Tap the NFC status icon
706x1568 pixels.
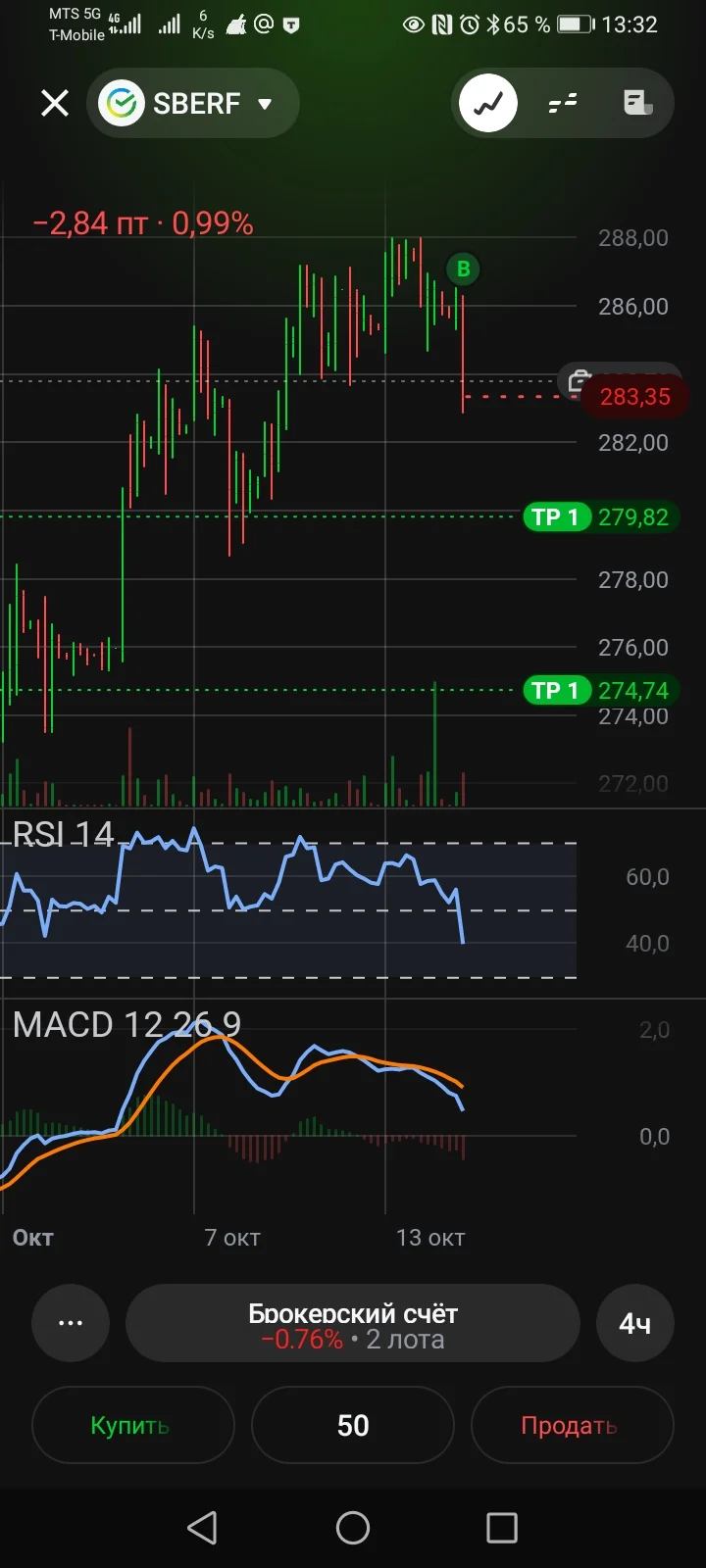pyautogui.click(x=442, y=24)
